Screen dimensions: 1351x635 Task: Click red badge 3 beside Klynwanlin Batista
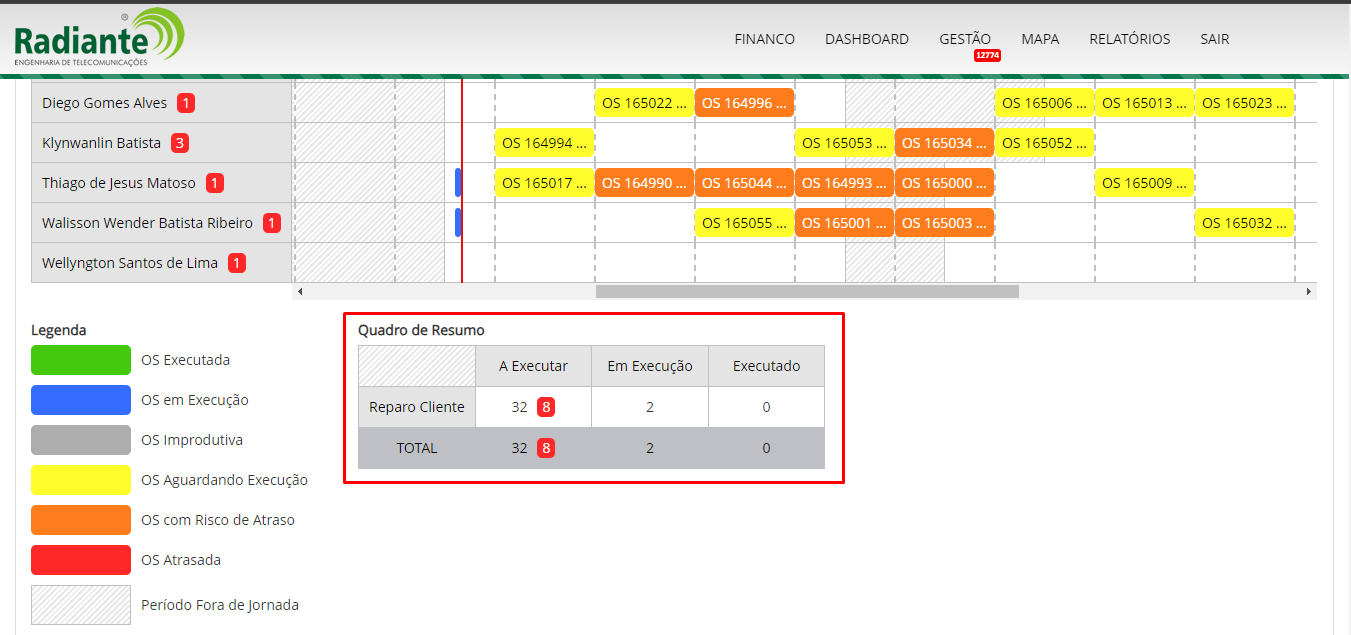(x=180, y=143)
